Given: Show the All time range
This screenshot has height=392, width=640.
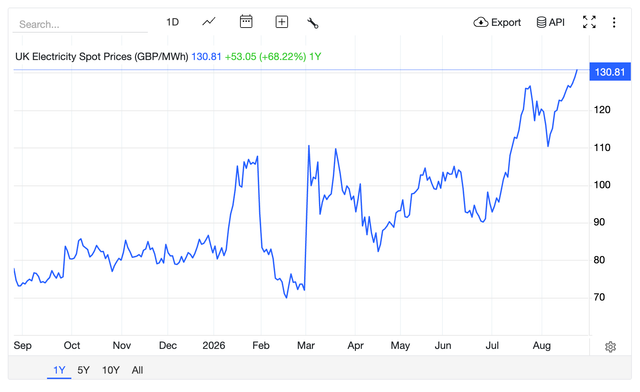Looking at the screenshot, I should tap(137, 370).
